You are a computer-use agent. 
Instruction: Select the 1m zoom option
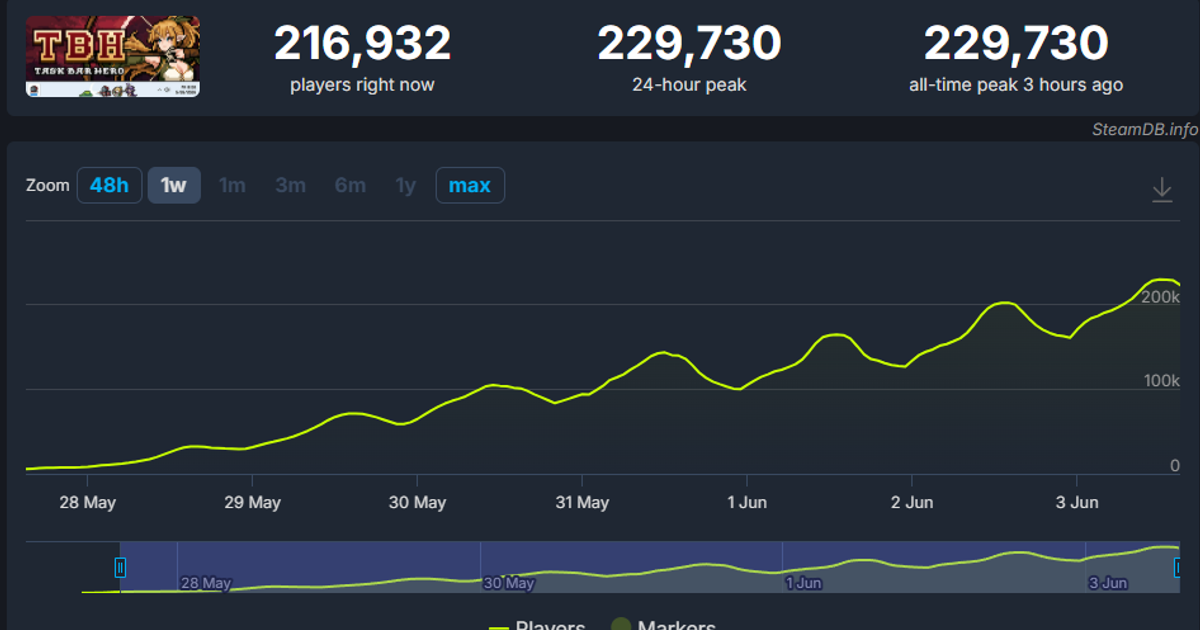click(232, 185)
